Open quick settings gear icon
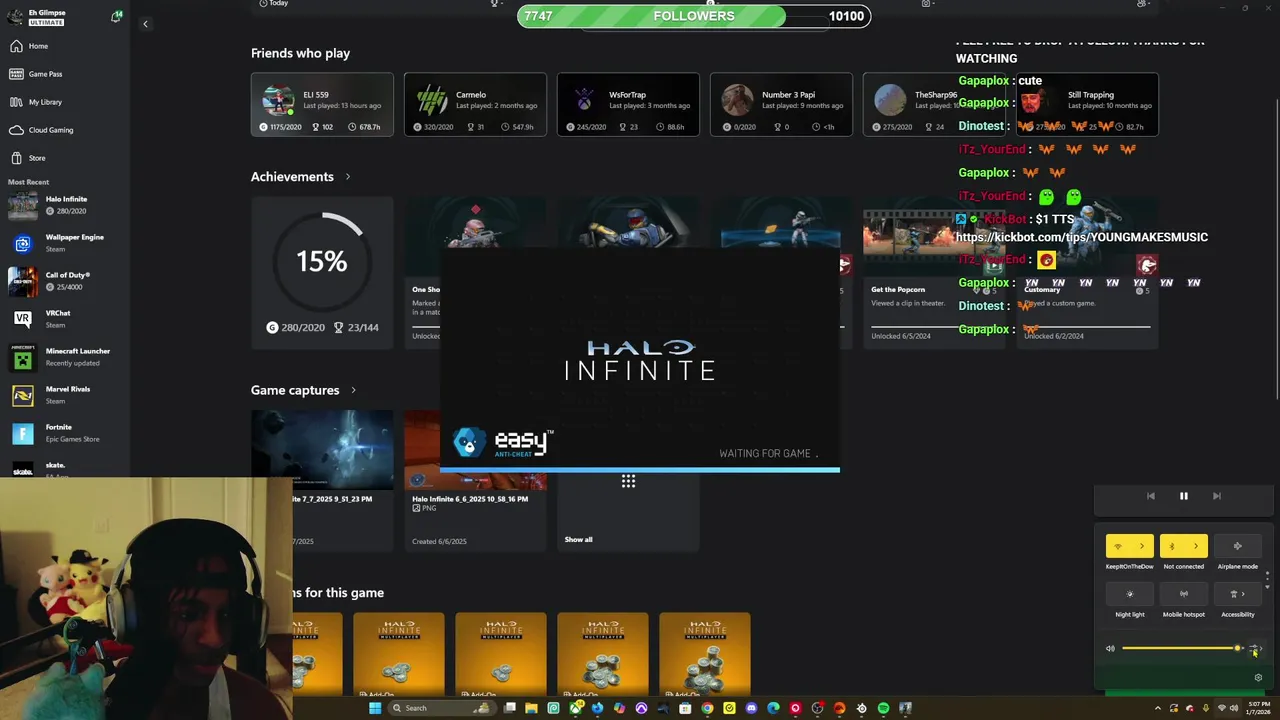Screen dimensions: 1280x720 (x=1258, y=678)
